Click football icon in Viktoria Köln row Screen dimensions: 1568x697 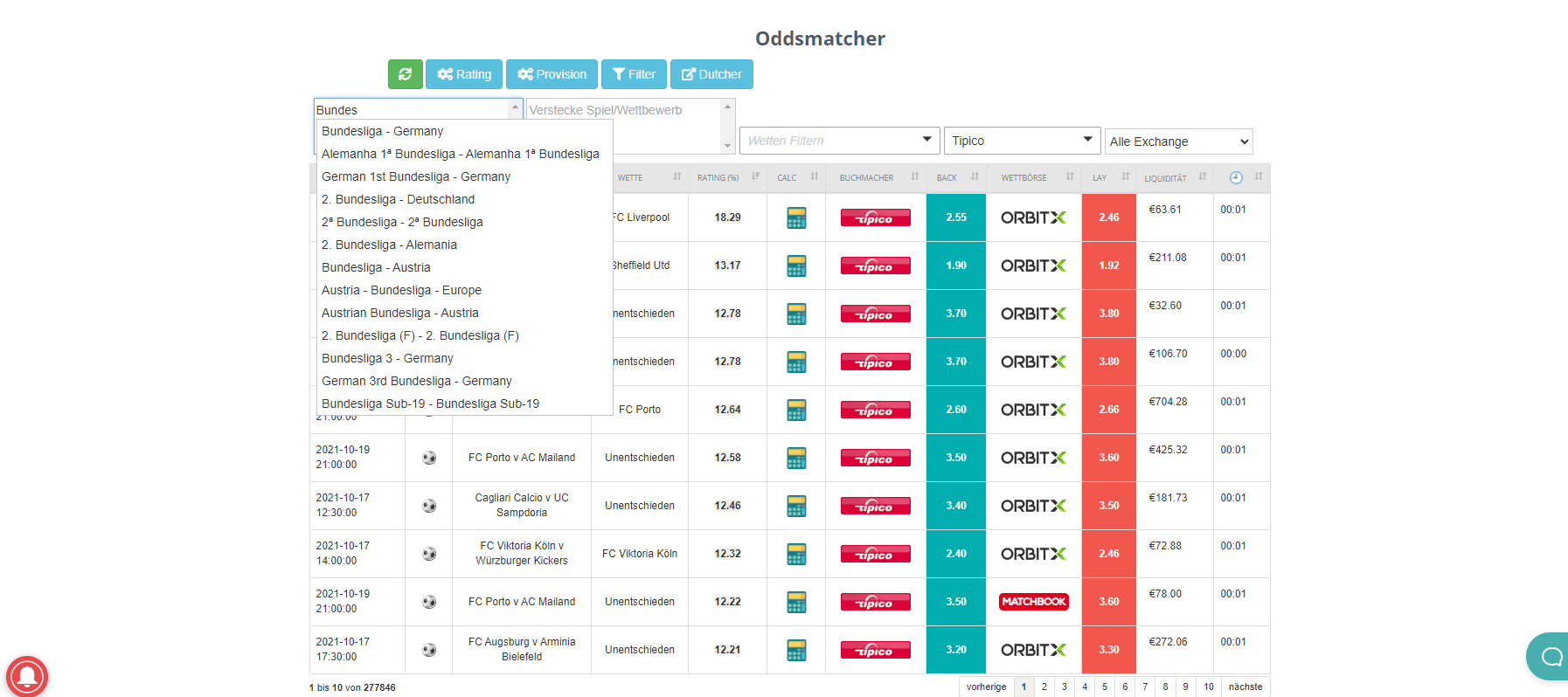coord(429,554)
